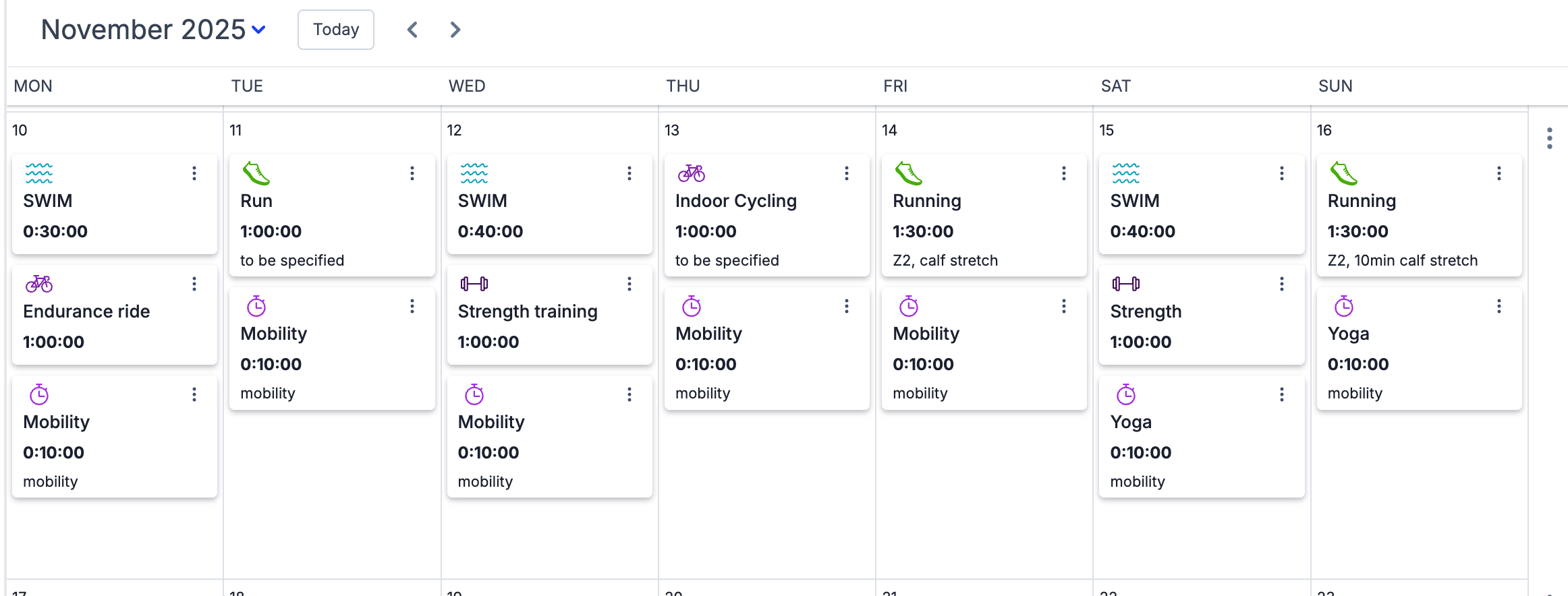Click bike icon on Indoor Cycling card

point(692,173)
